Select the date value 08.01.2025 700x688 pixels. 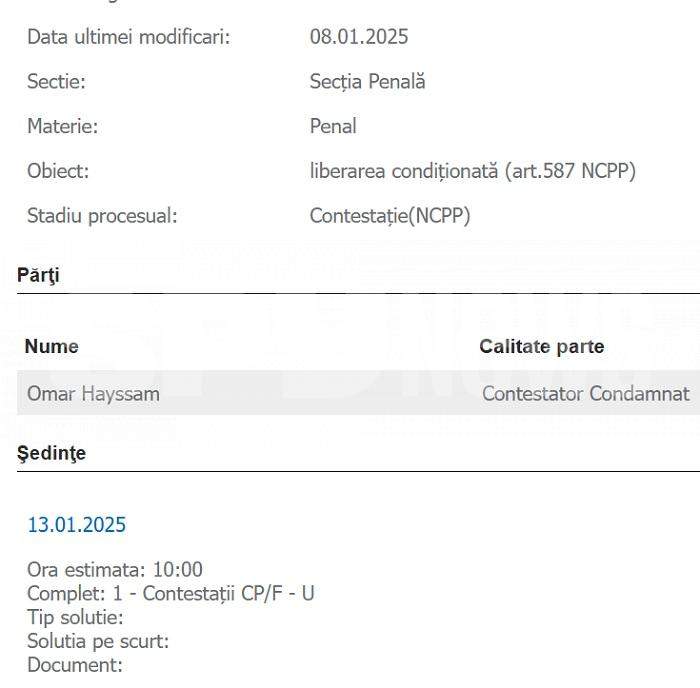[359, 37]
